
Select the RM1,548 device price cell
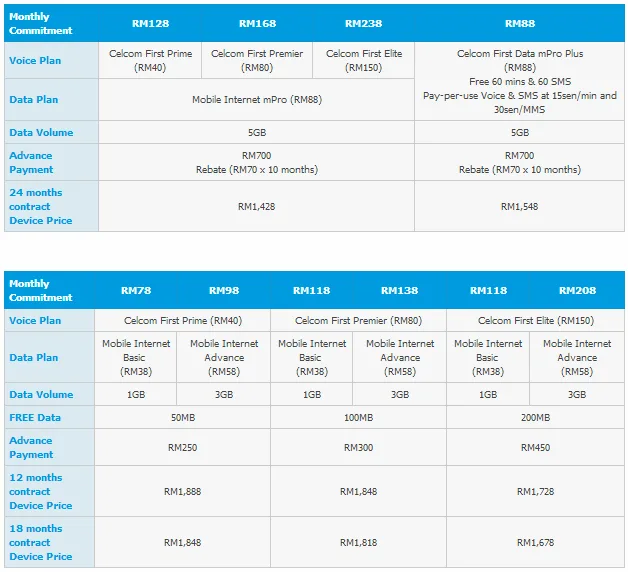point(519,206)
